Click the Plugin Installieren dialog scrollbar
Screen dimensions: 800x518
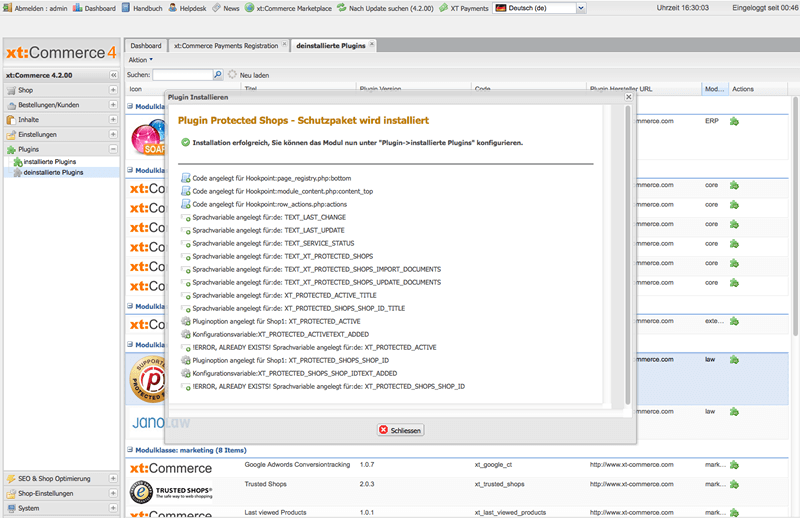click(x=628, y=255)
